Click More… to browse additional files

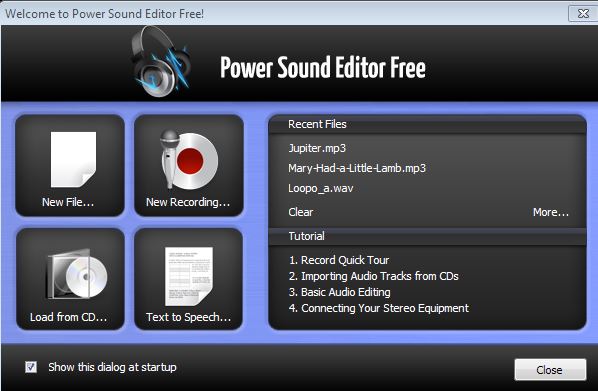[550, 212]
